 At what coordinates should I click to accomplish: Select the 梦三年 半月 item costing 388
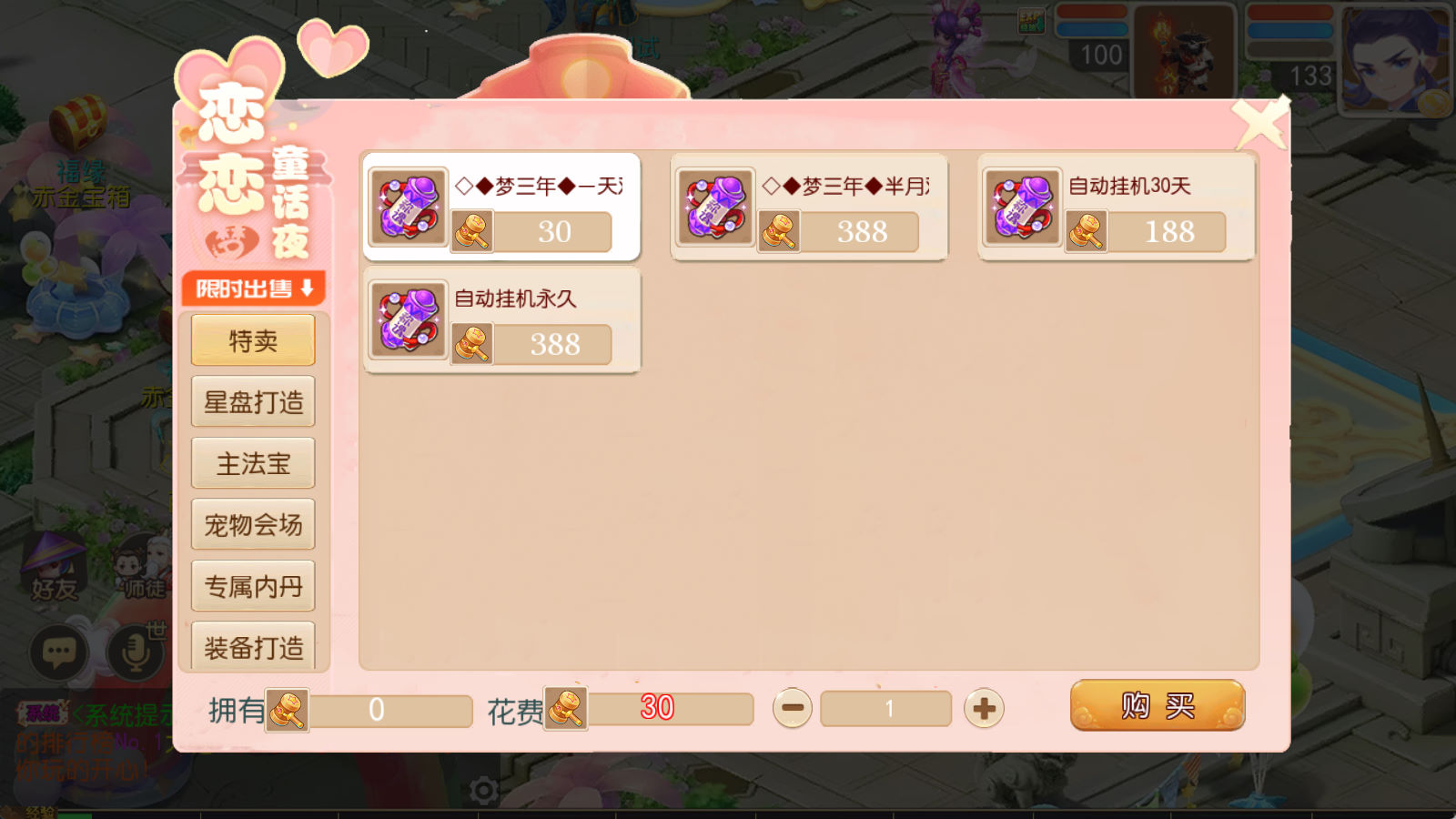coord(809,207)
